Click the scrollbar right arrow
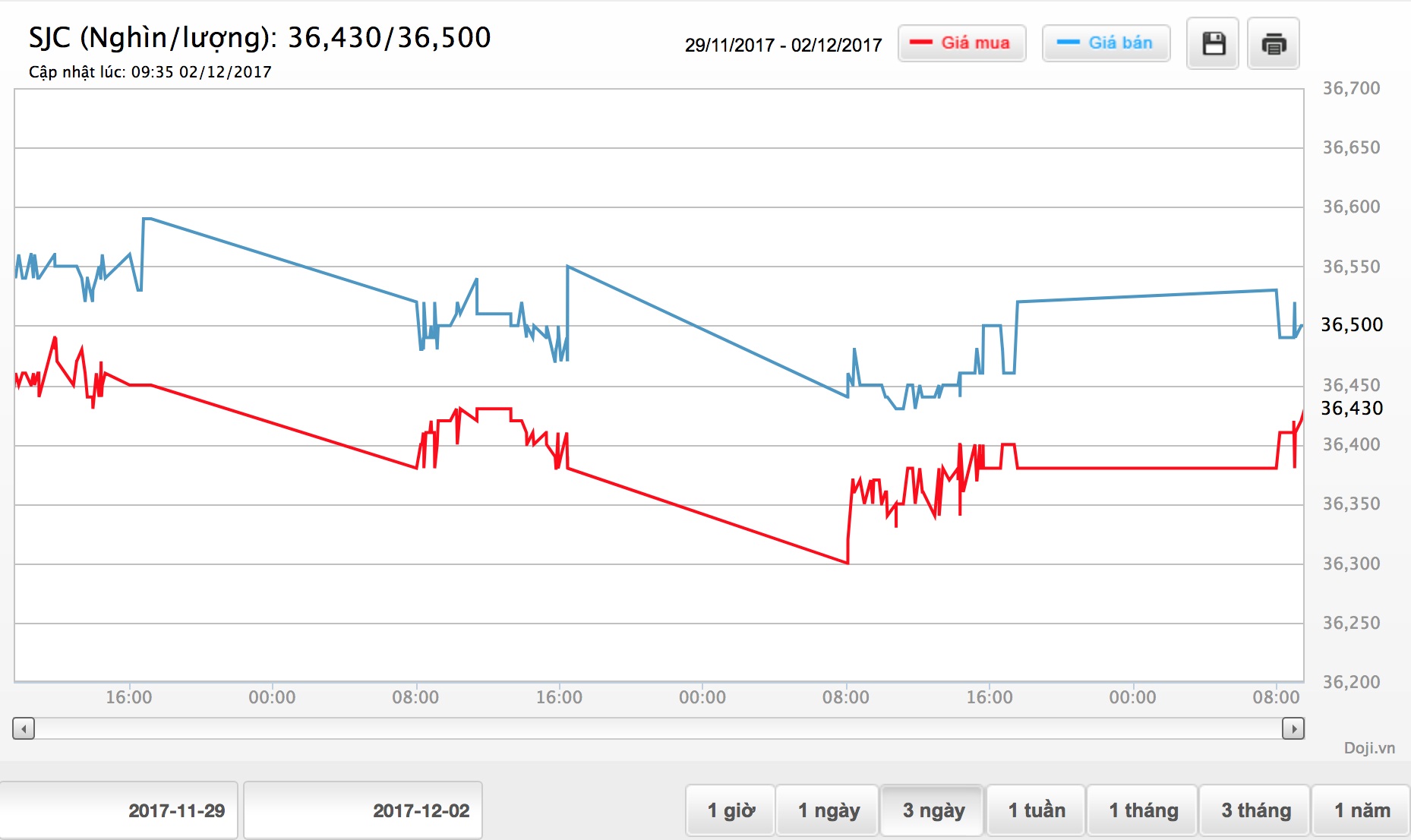 tap(1293, 728)
